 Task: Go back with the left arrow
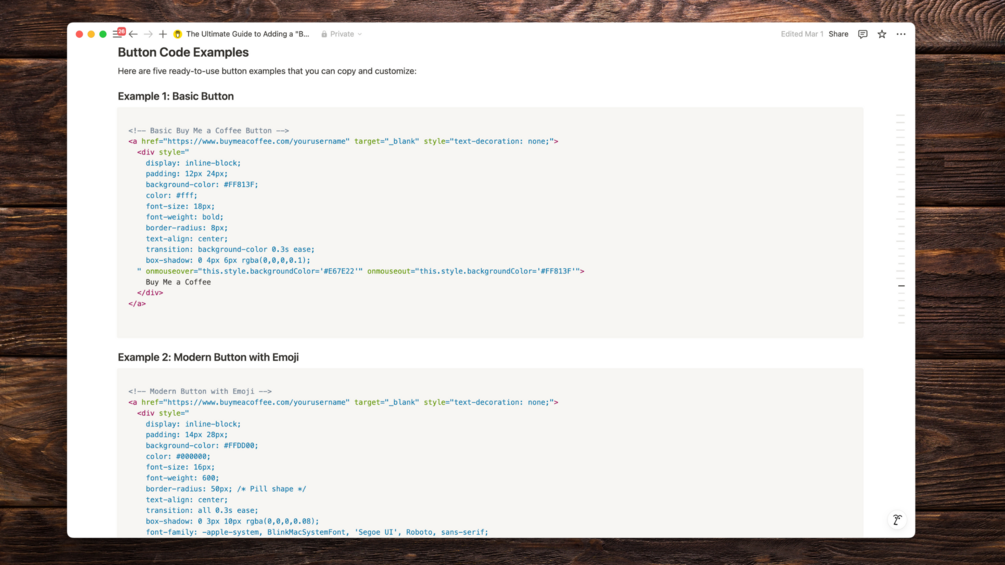(x=133, y=34)
